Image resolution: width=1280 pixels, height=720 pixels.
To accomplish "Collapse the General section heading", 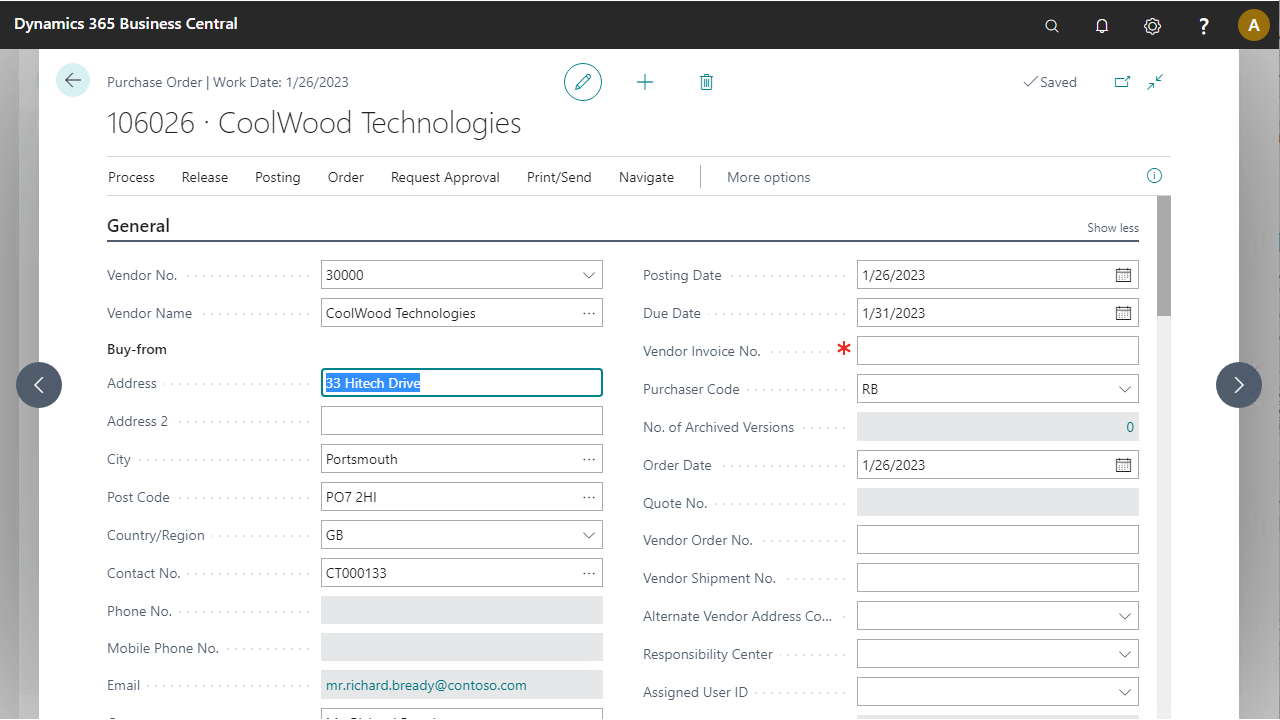I will [138, 226].
